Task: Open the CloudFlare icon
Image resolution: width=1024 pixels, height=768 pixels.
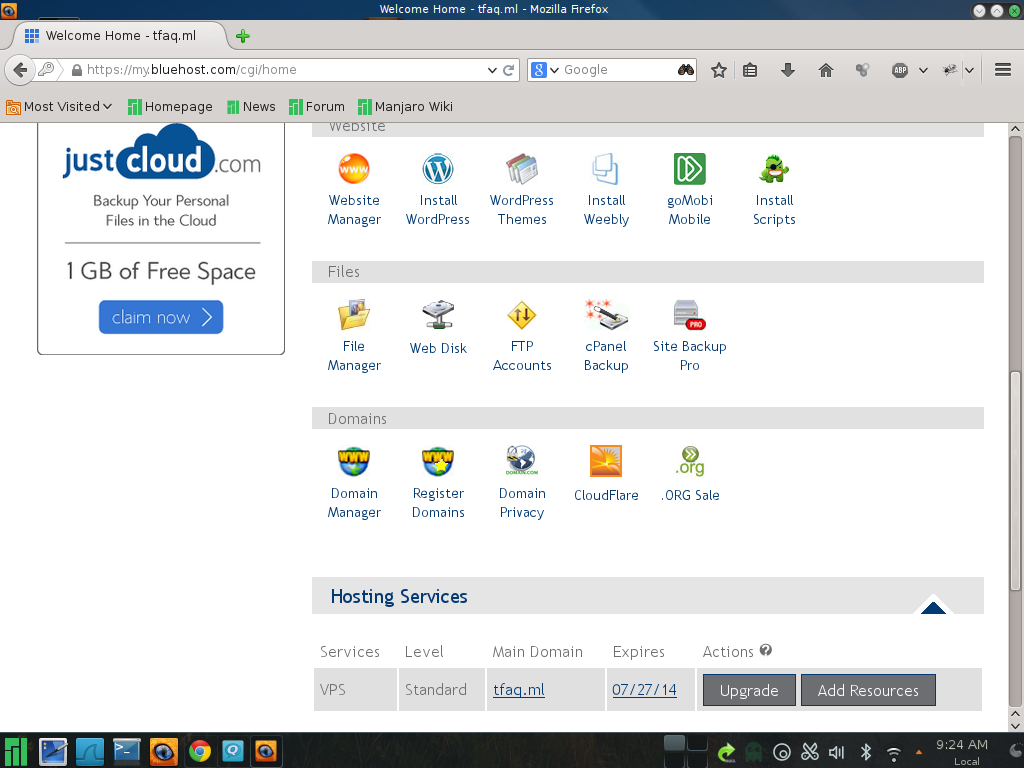Action: click(606, 462)
